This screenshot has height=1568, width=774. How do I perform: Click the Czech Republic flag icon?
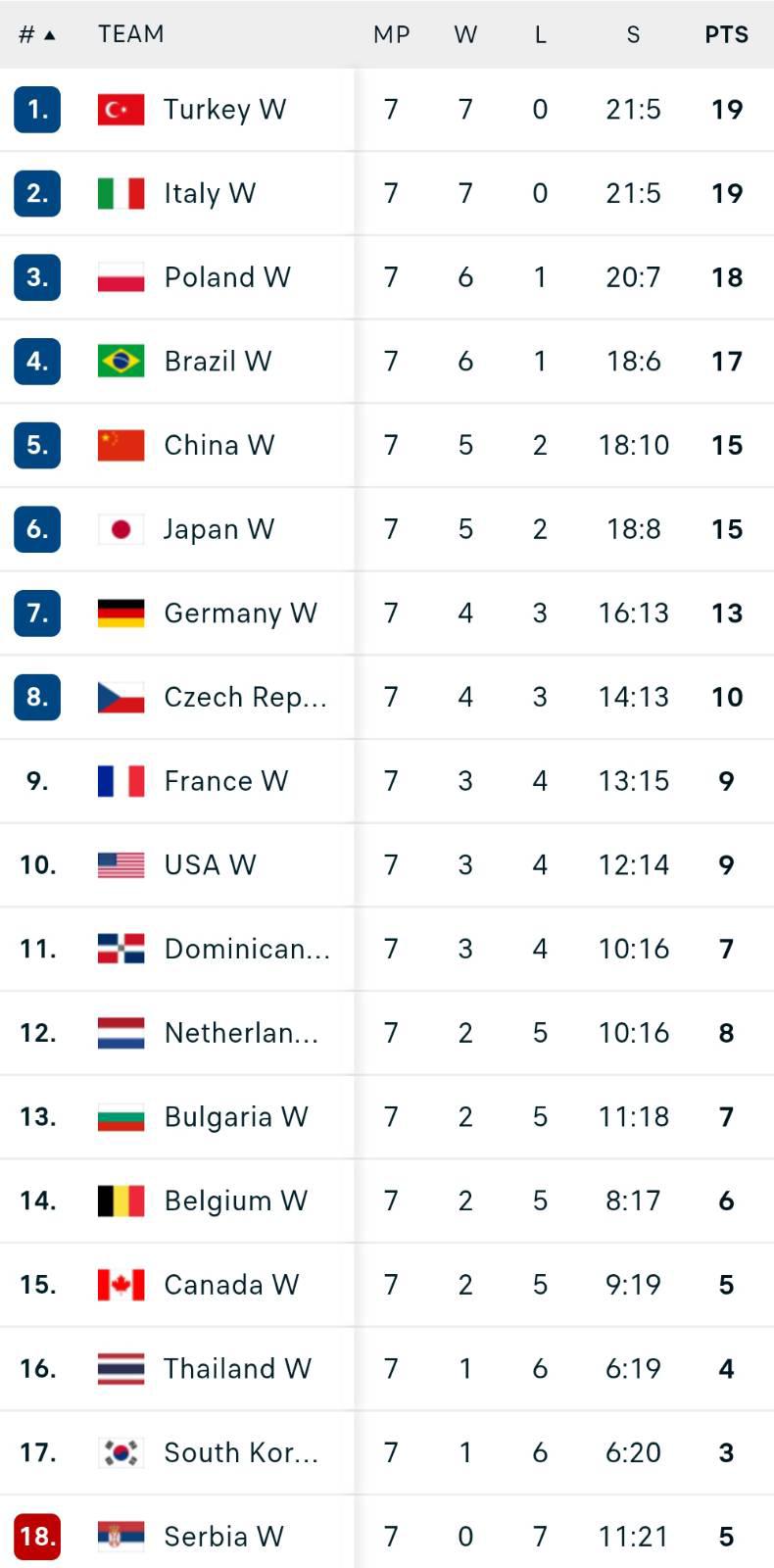click(x=121, y=697)
